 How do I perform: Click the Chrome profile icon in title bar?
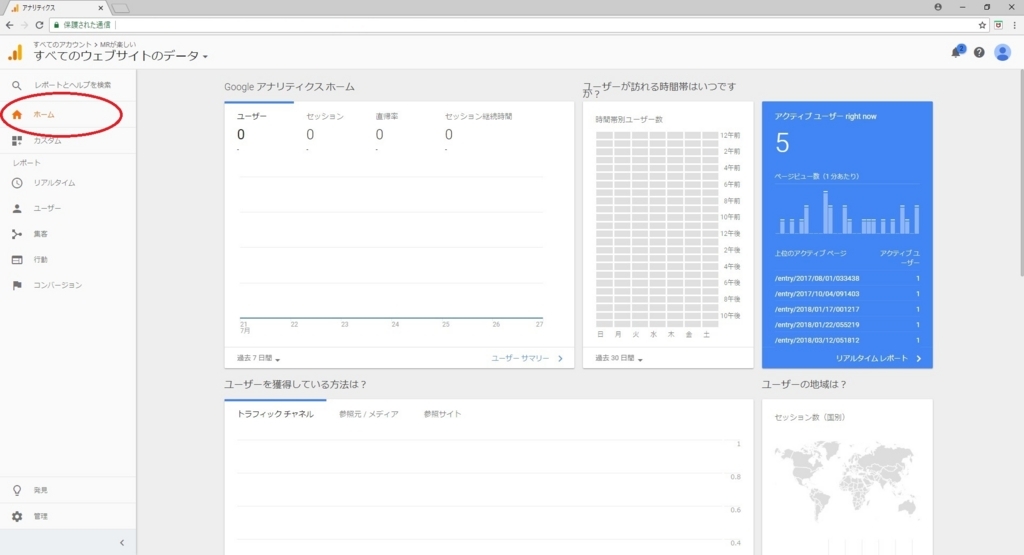(x=938, y=7)
